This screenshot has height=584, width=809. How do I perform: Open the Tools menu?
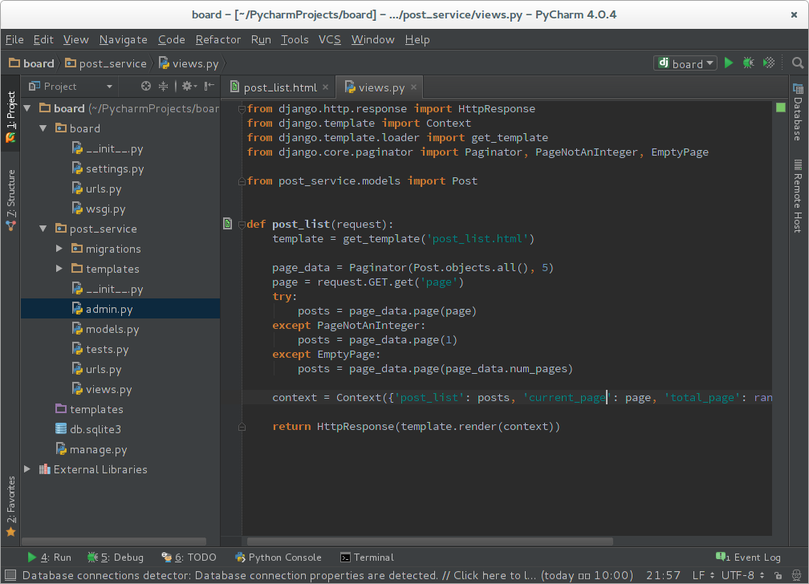click(x=295, y=39)
